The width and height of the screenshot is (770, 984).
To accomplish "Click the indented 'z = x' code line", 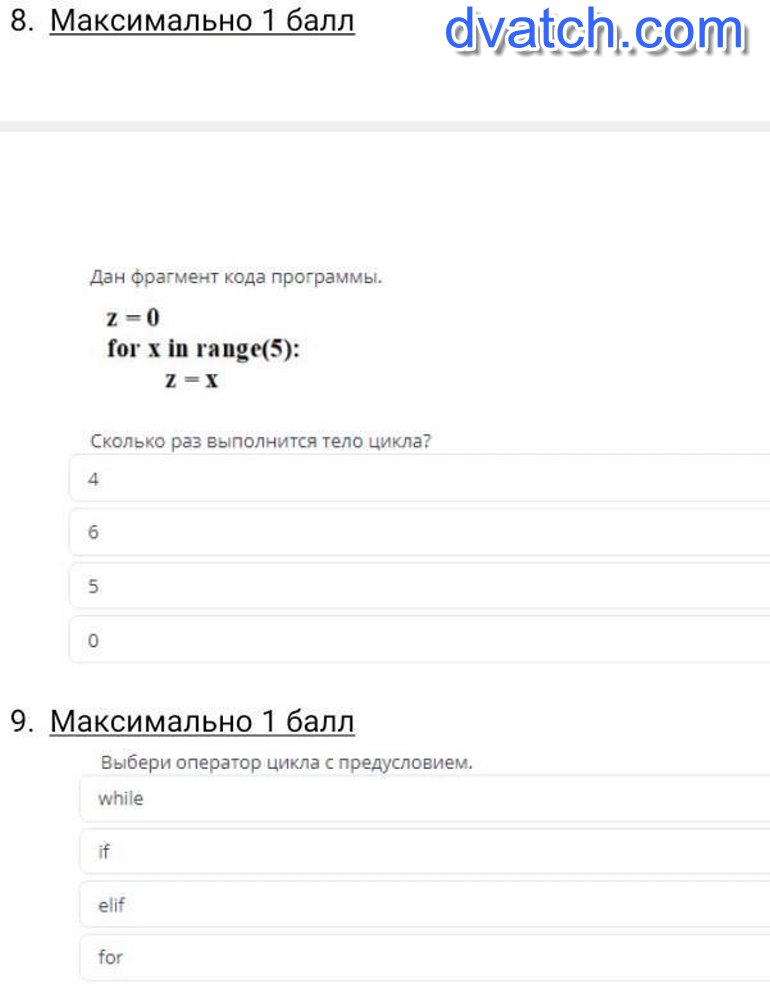I will 192,380.
